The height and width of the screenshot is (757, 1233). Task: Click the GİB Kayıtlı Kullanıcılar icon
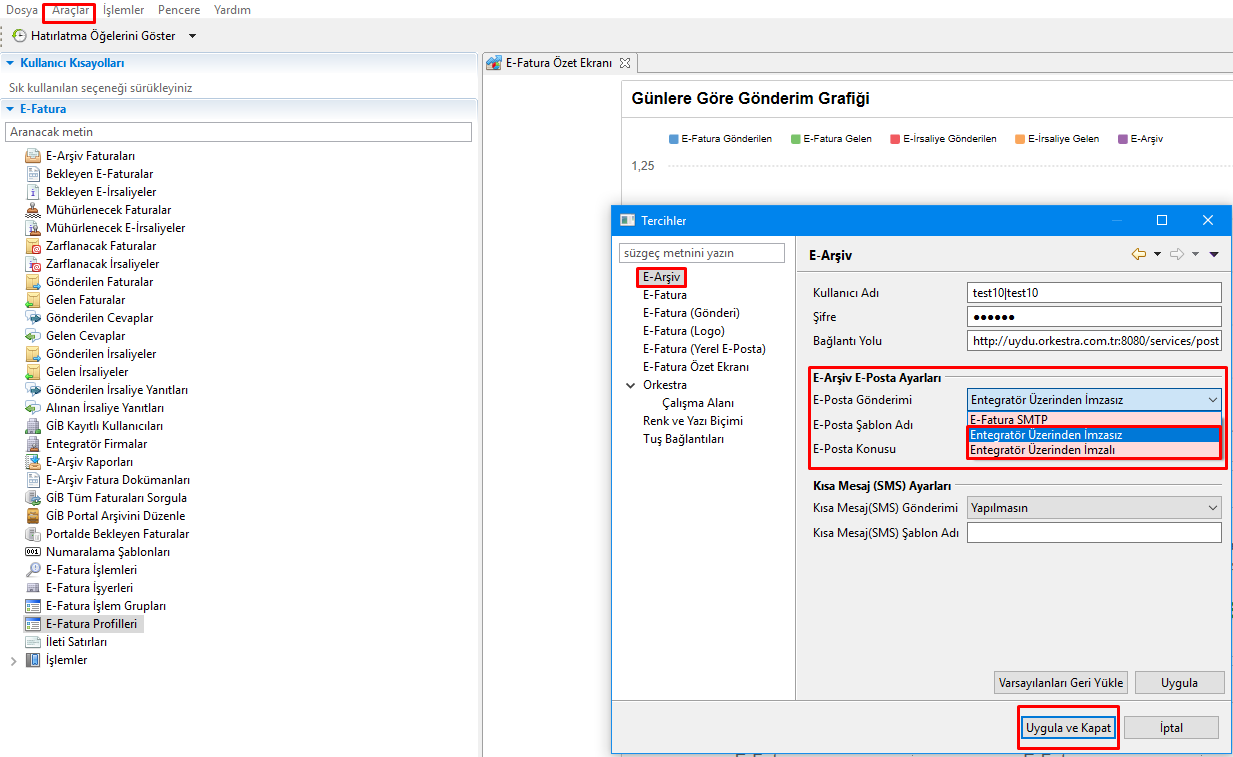(x=33, y=426)
